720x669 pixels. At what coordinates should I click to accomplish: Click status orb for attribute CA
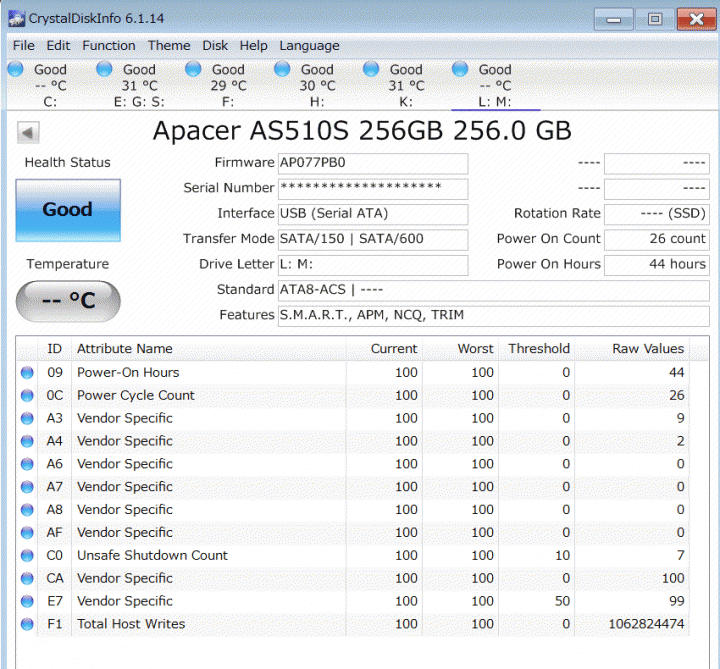coord(27,578)
